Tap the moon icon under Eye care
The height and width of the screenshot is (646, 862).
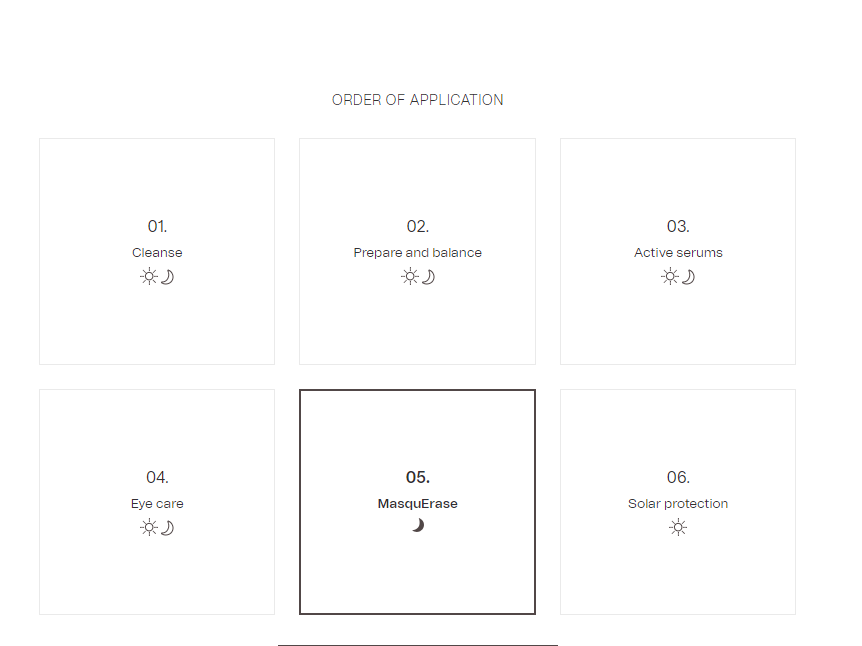(x=167, y=528)
